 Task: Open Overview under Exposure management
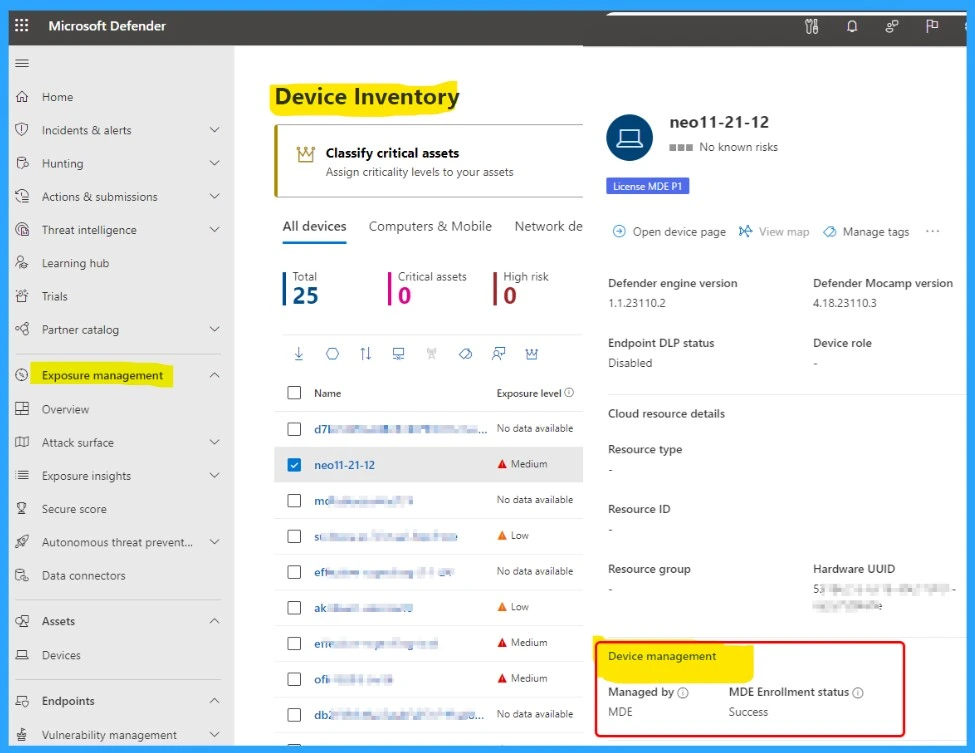click(x=65, y=409)
